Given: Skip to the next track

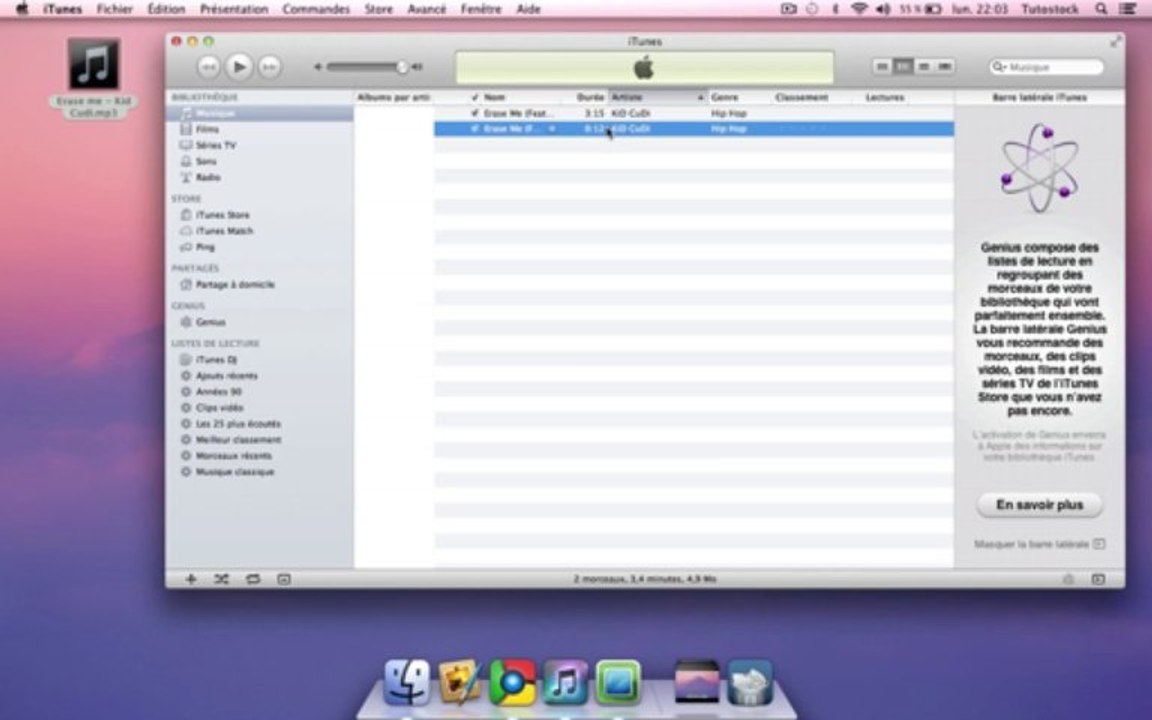Looking at the screenshot, I should 270,67.
